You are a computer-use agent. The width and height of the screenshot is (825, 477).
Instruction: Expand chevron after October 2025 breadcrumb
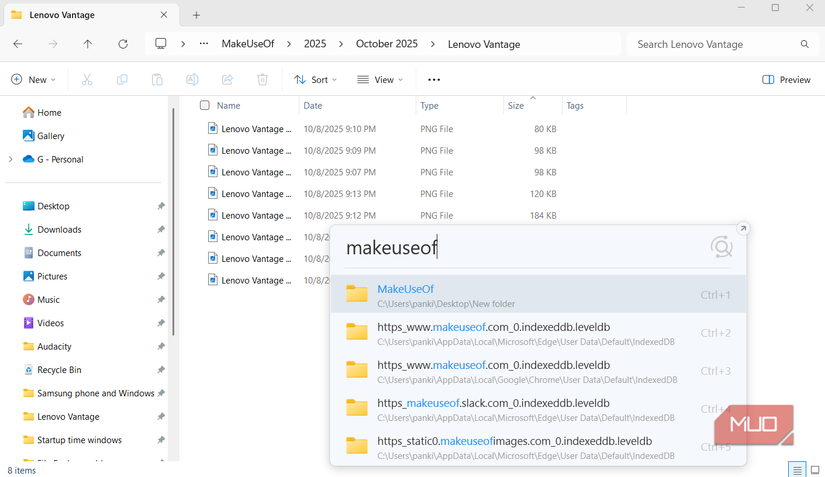click(x=433, y=44)
